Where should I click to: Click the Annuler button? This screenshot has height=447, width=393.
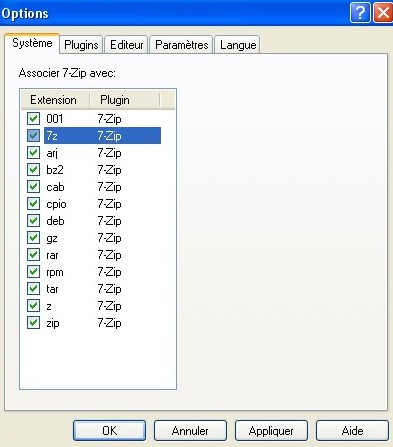click(x=190, y=431)
